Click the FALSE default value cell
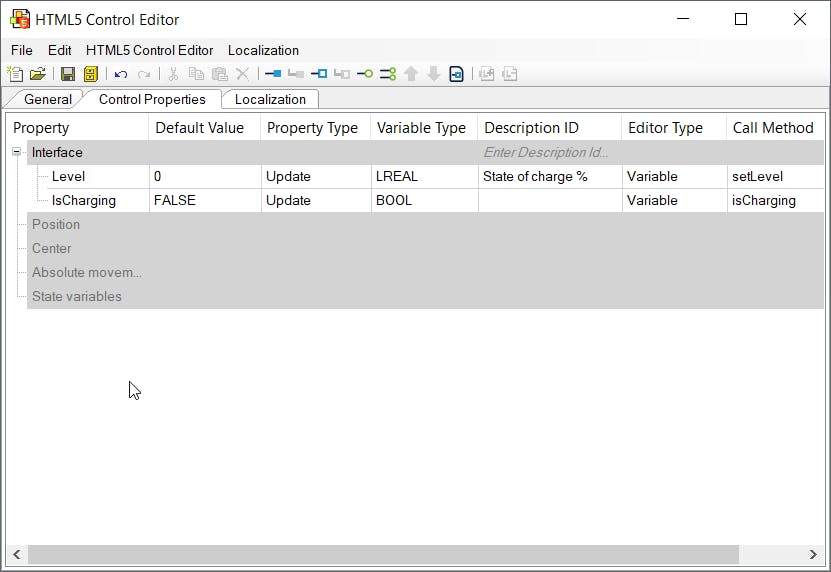The image size is (831, 572). pyautogui.click(x=205, y=200)
